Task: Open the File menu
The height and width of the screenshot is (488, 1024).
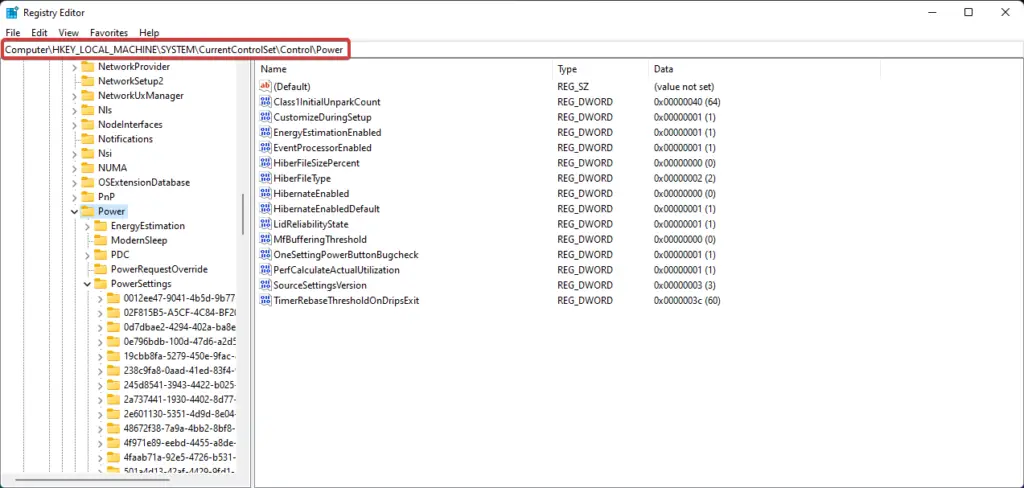Action: click(12, 32)
